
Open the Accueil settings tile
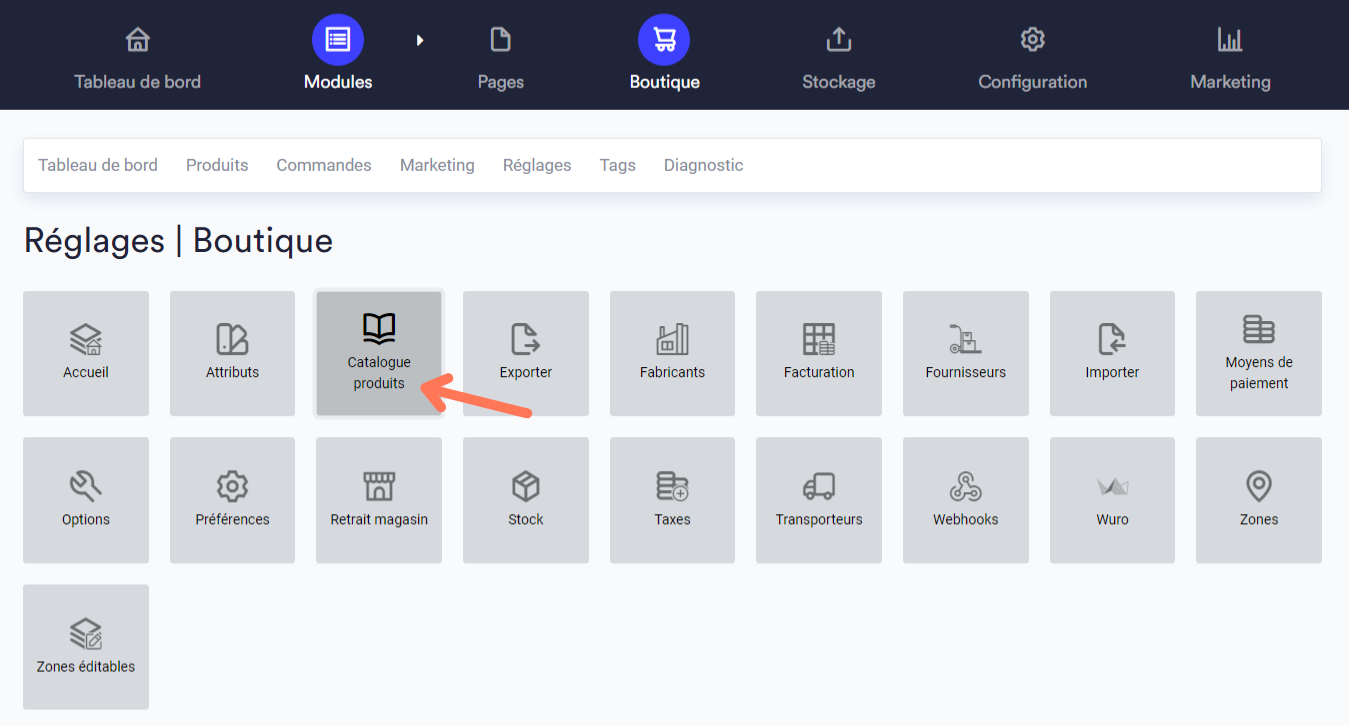click(x=86, y=353)
